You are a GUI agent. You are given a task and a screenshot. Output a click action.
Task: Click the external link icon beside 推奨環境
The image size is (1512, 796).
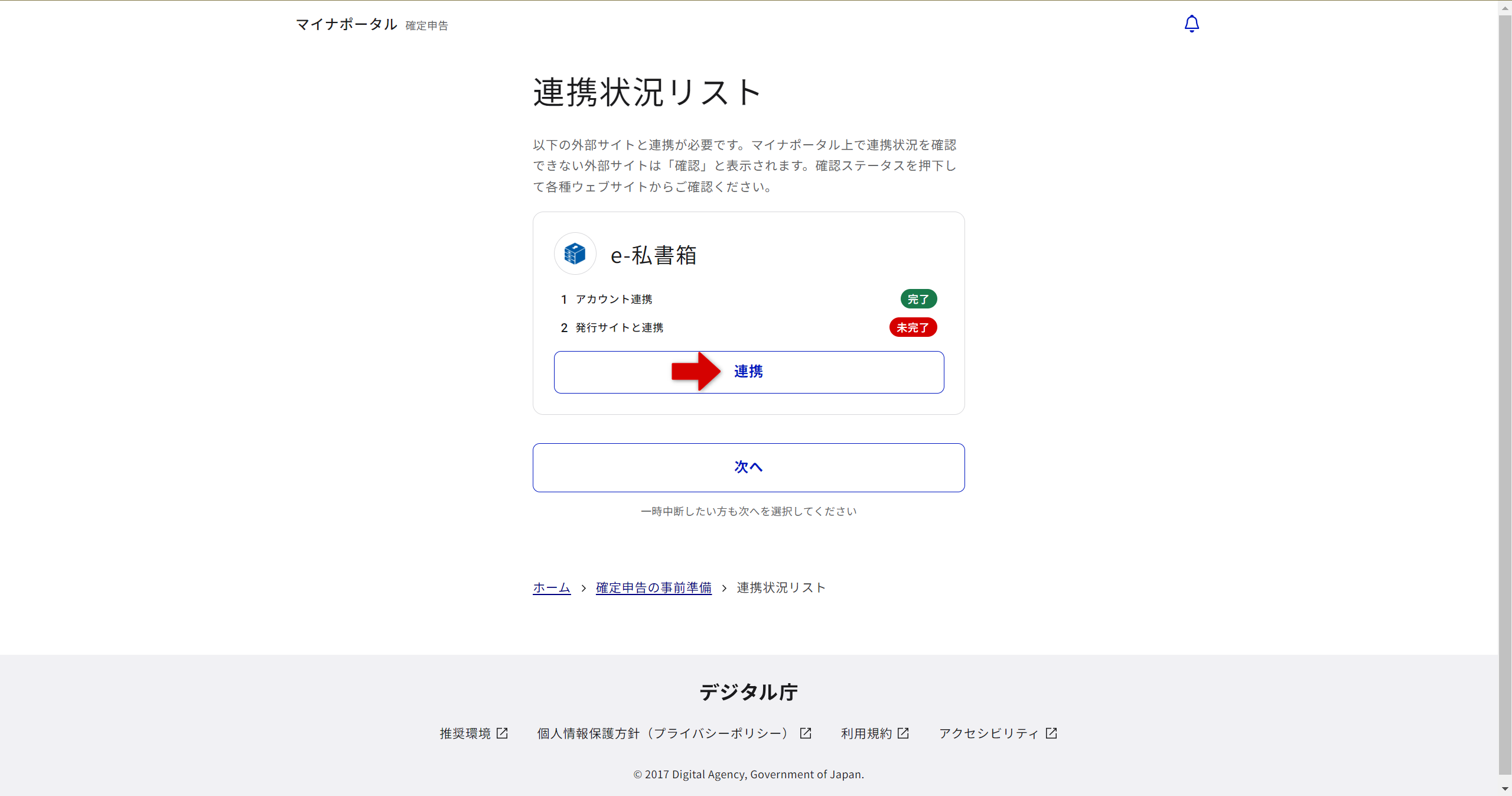click(x=503, y=733)
